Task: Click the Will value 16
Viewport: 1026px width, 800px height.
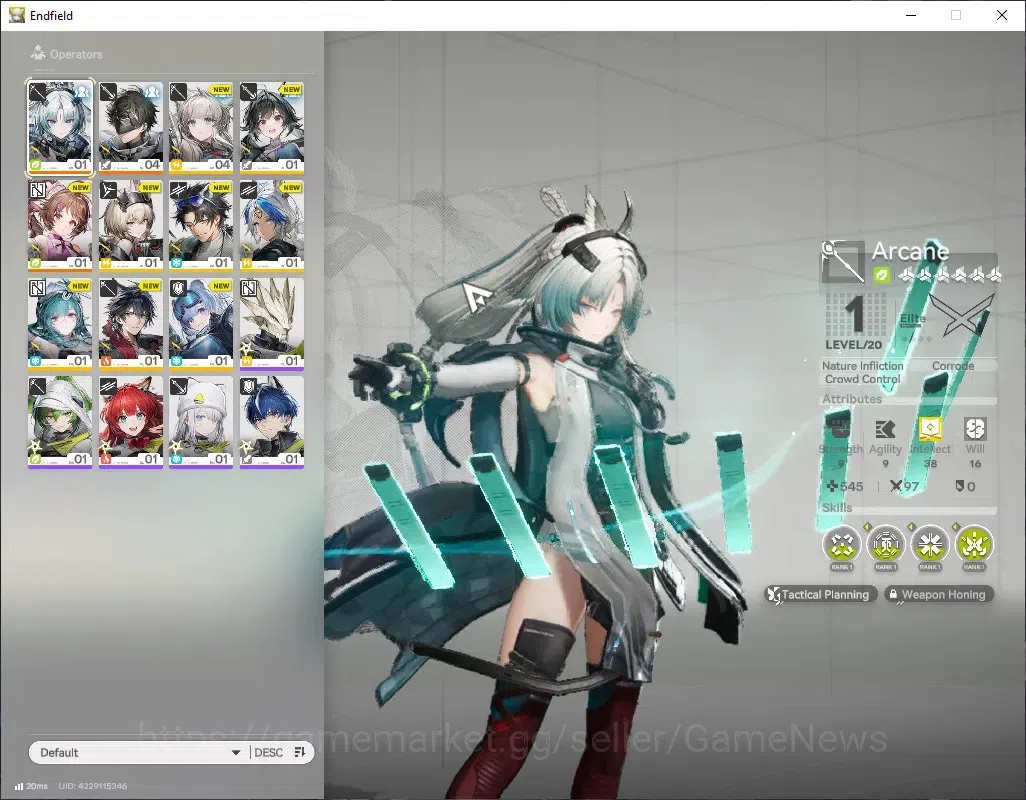Action: tap(975, 463)
